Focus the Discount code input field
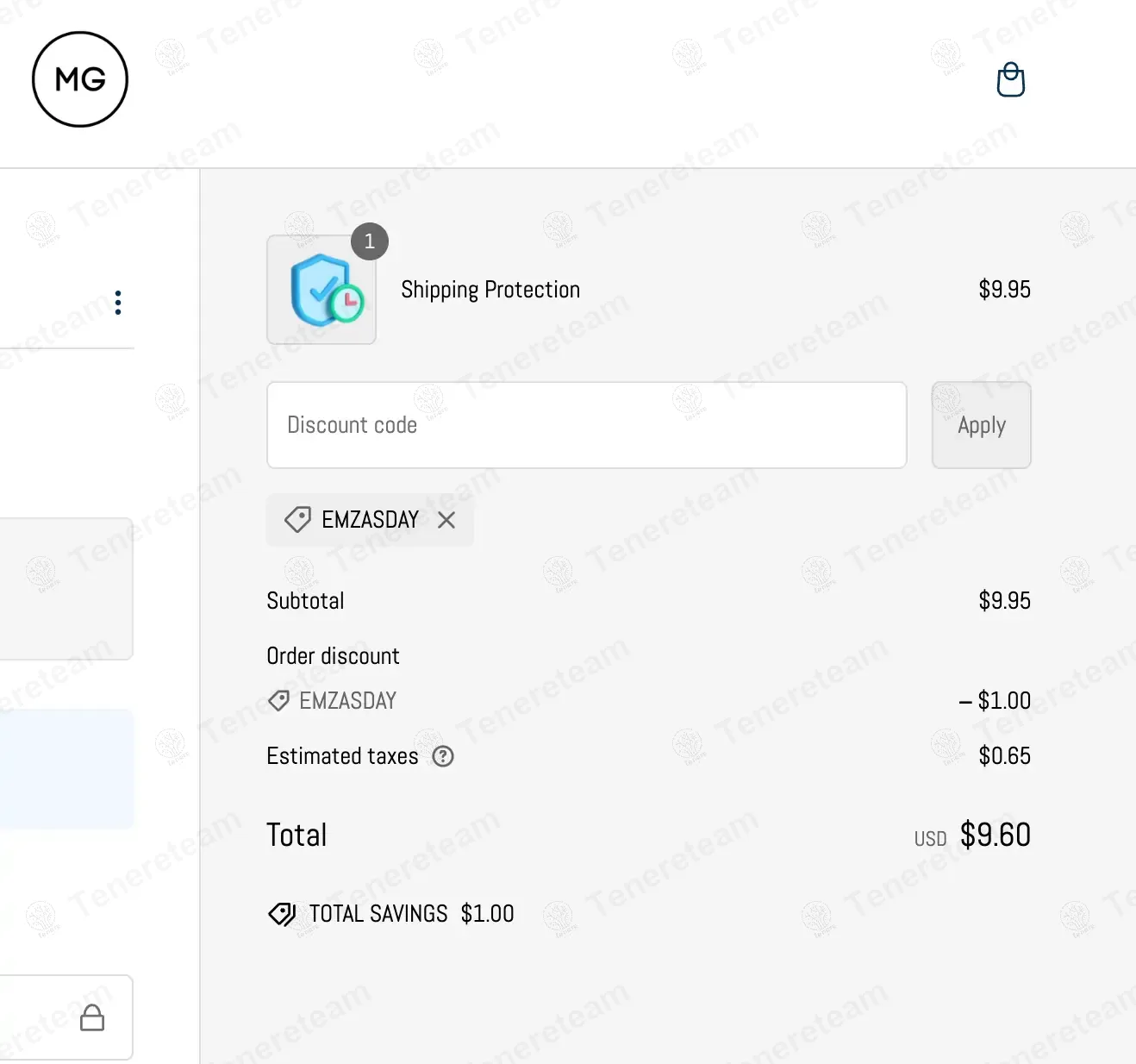The image size is (1136, 1064). [x=586, y=425]
